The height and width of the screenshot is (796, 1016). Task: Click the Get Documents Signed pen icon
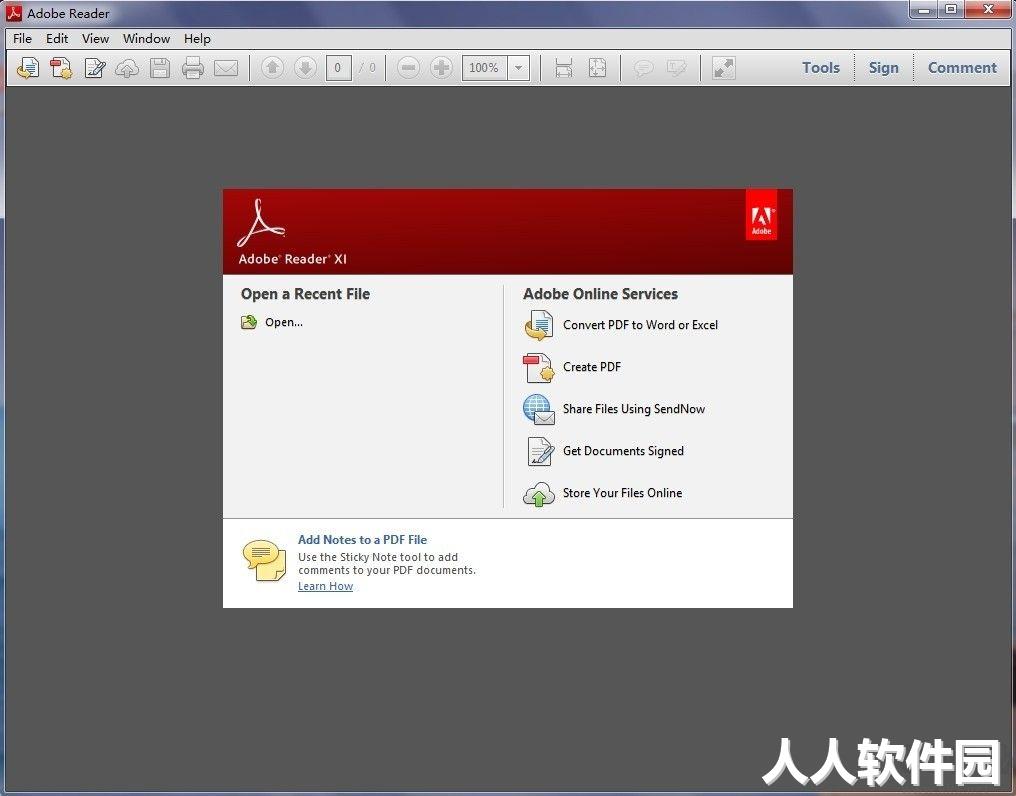point(540,451)
